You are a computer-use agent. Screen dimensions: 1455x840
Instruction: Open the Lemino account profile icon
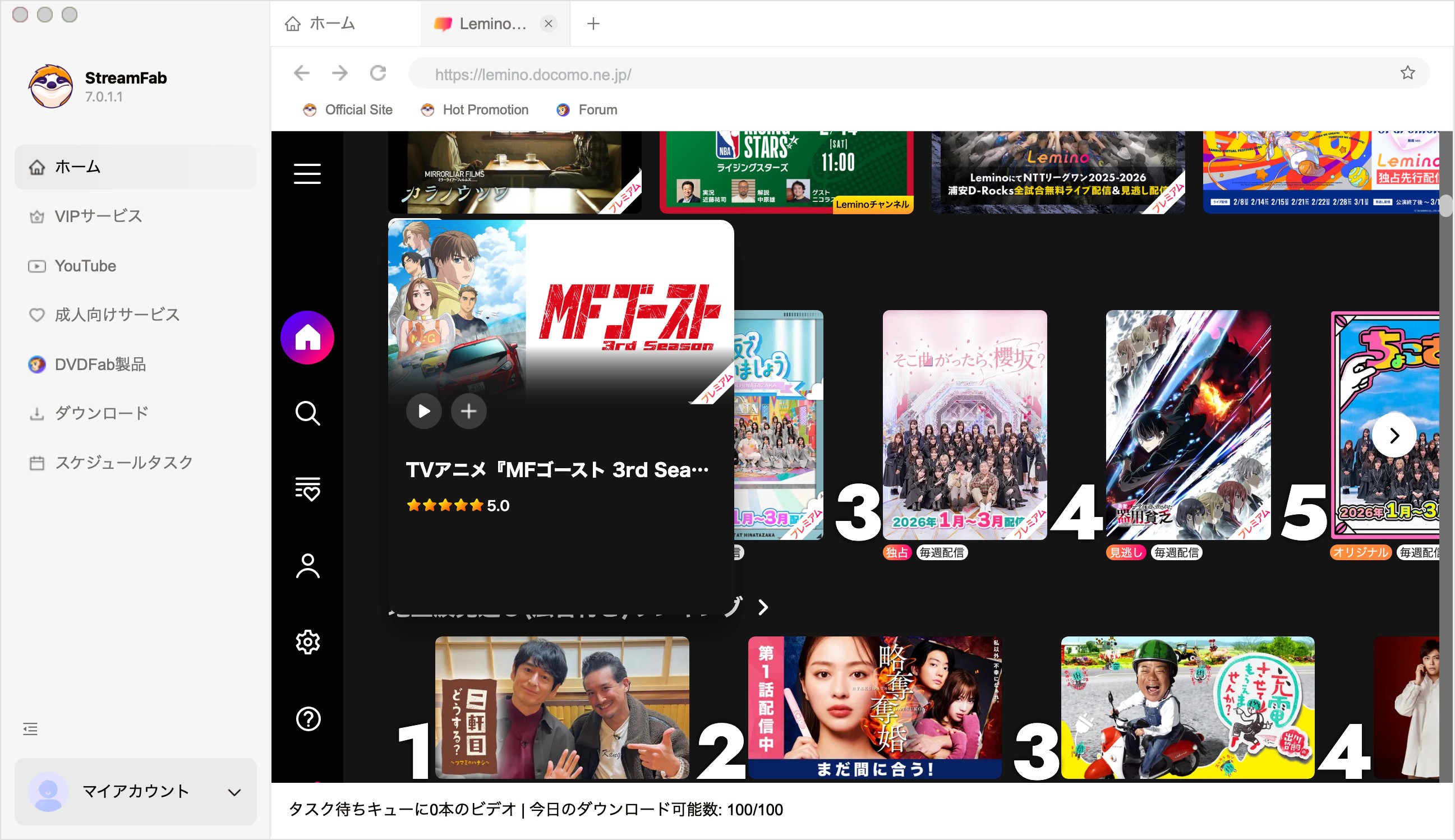[x=308, y=567]
